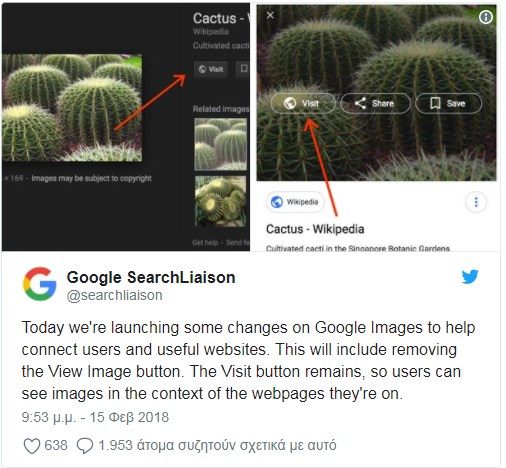Click the Visit button in mobile preview
This screenshot has width=506, height=468.
coord(303,103)
